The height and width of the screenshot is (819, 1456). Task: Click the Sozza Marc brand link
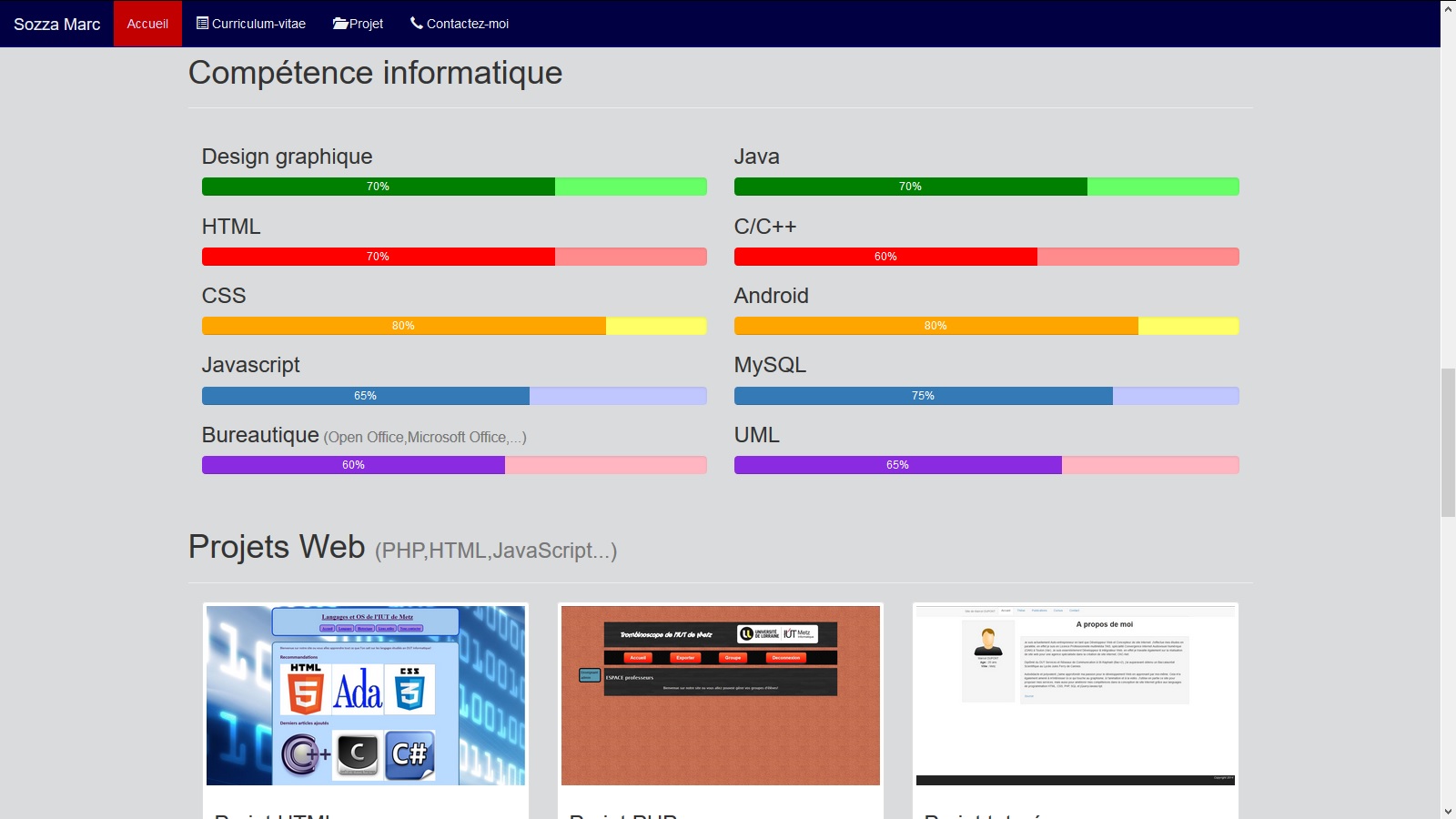56,24
